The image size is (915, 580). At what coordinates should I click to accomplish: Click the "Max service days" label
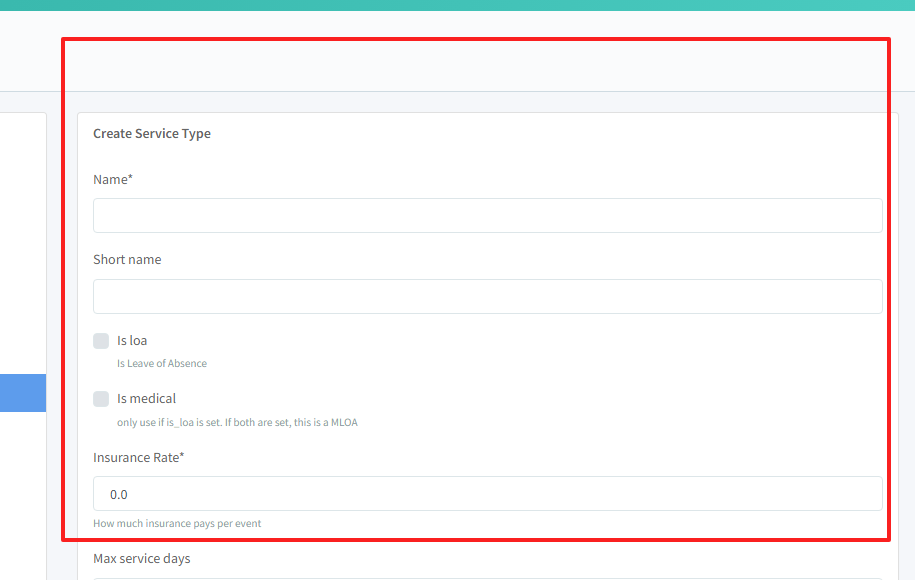[141, 558]
